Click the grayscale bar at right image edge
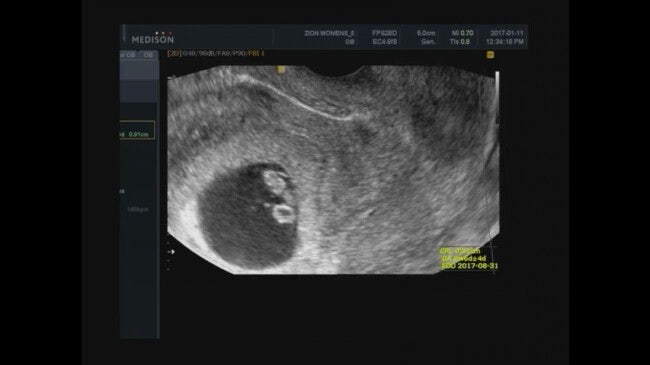The image size is (650, 365). point(497,98)
